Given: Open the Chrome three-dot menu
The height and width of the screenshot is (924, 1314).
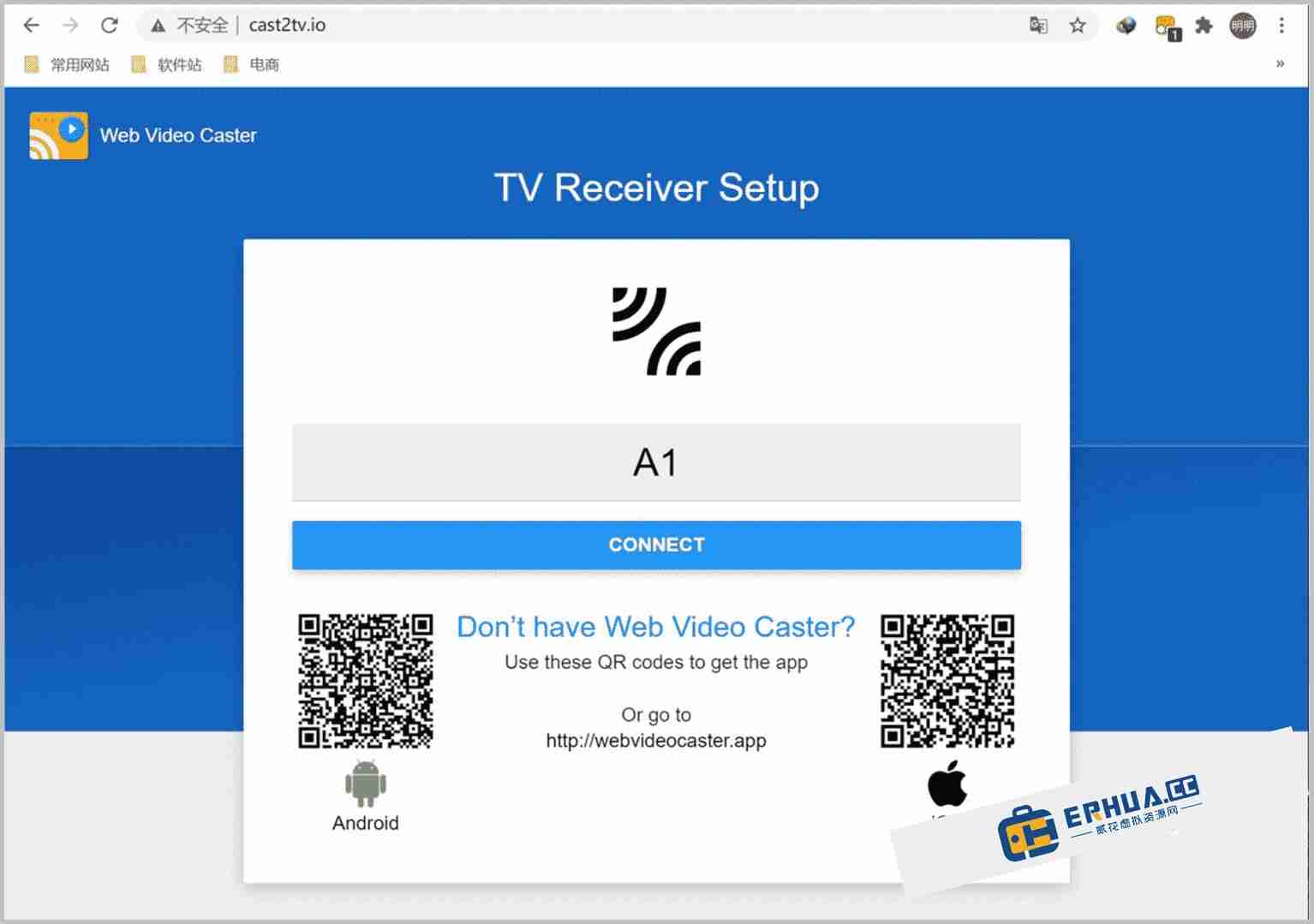Looking at the screenshot, I should point(1281,26).
